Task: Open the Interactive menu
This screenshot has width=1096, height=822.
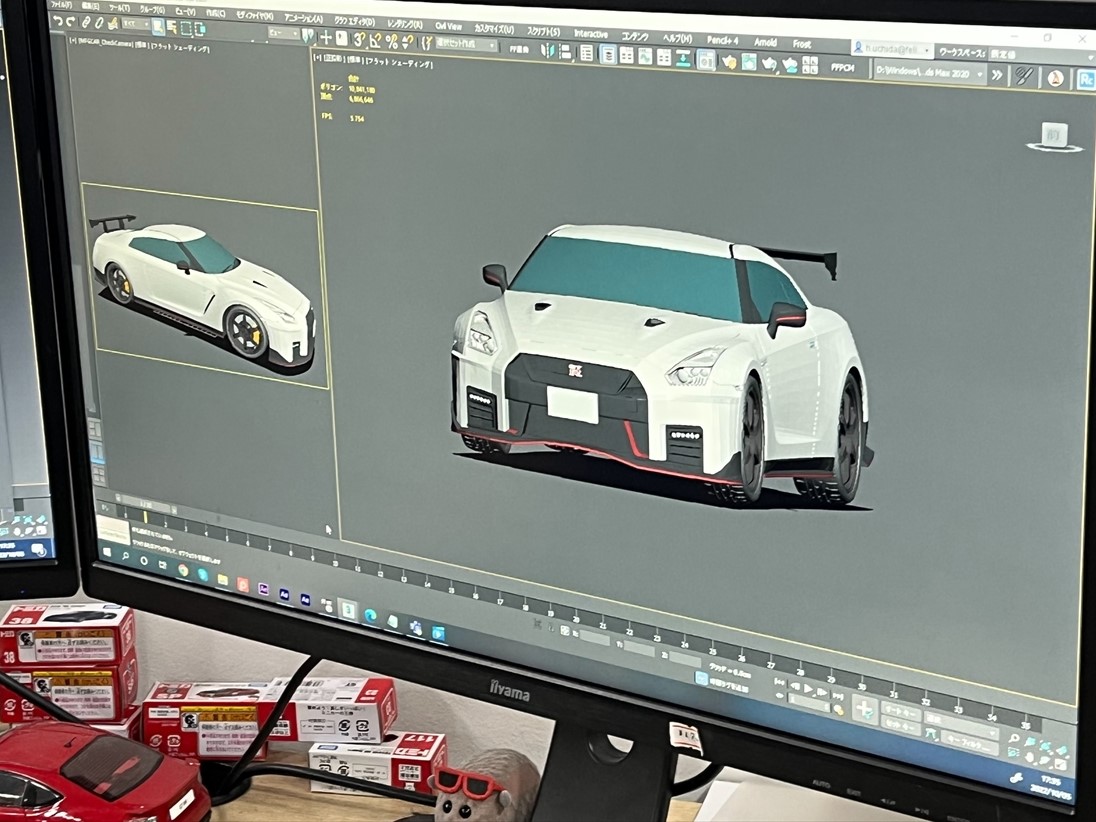Action: pyautogui.click(x=591, y=34)
